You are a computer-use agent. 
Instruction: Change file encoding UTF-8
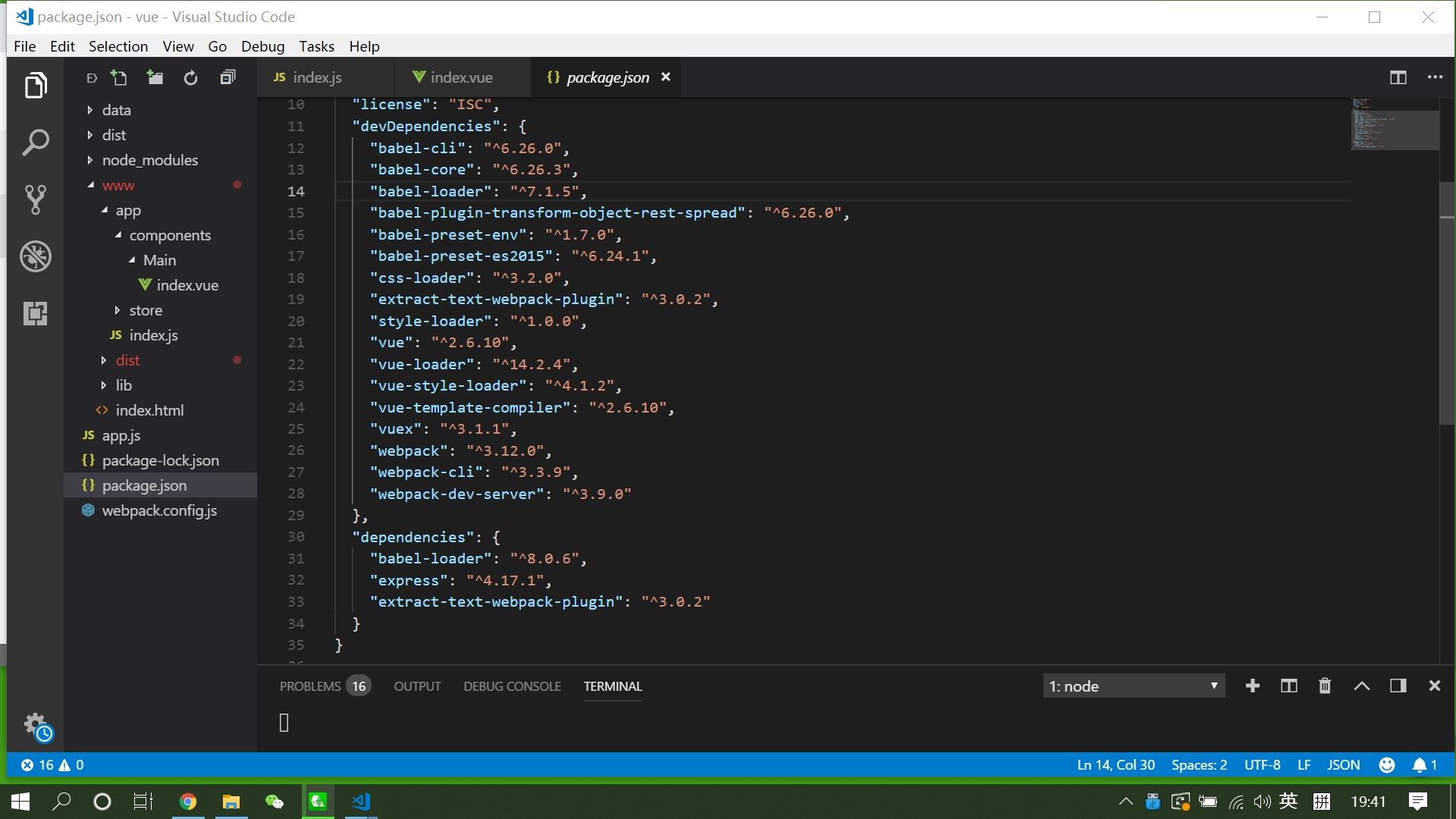(x=1262, y=765)
